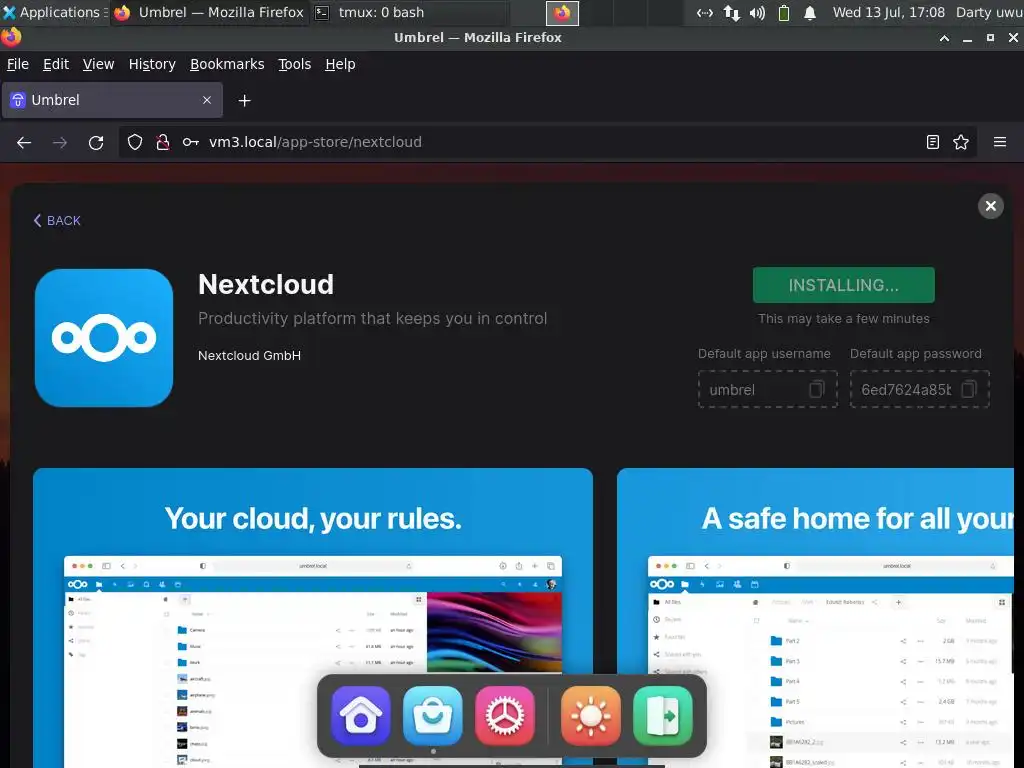Open the Edit menu
Viewport: 1024px width, 768px height.
tap(56, 64)
